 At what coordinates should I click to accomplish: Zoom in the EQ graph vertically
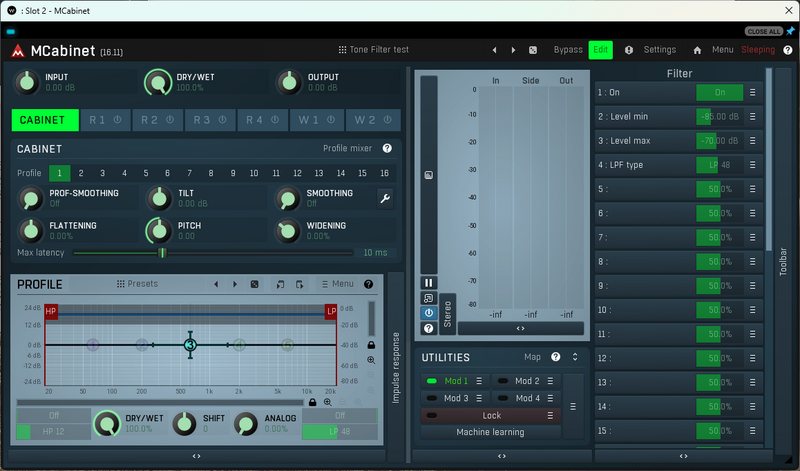[x=371, y=360]
